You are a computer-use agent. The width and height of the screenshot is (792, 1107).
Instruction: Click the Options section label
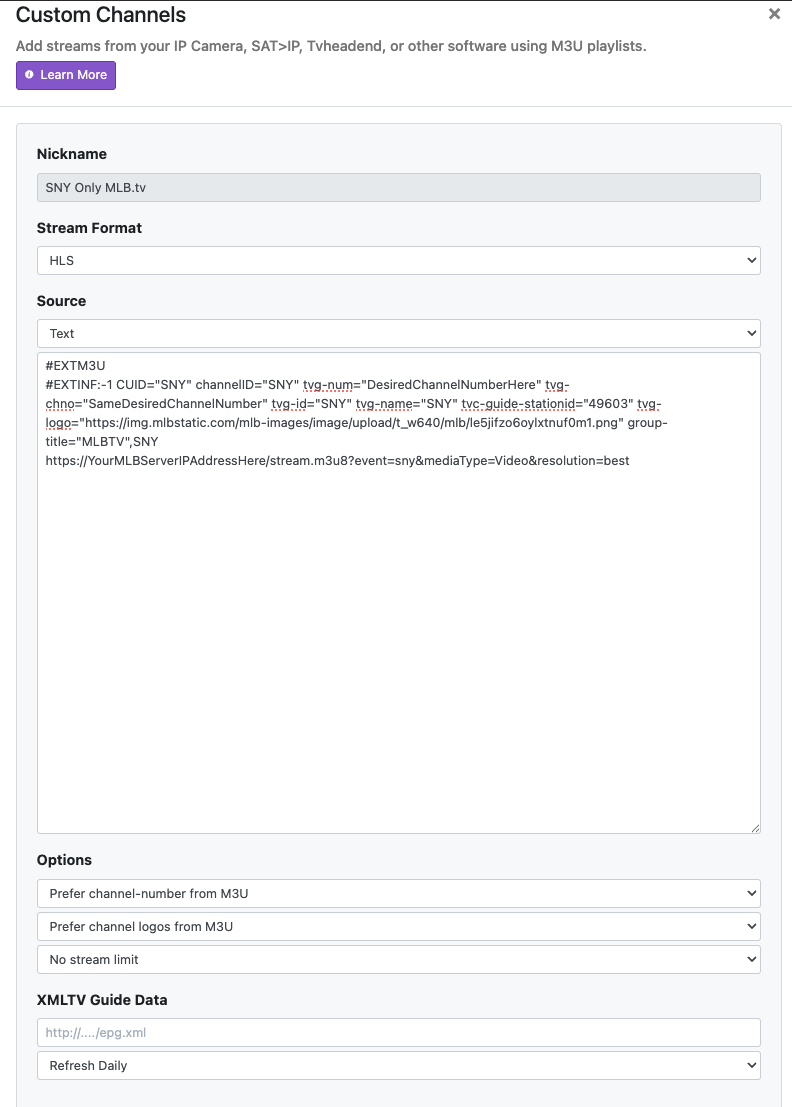pos(64,860)
